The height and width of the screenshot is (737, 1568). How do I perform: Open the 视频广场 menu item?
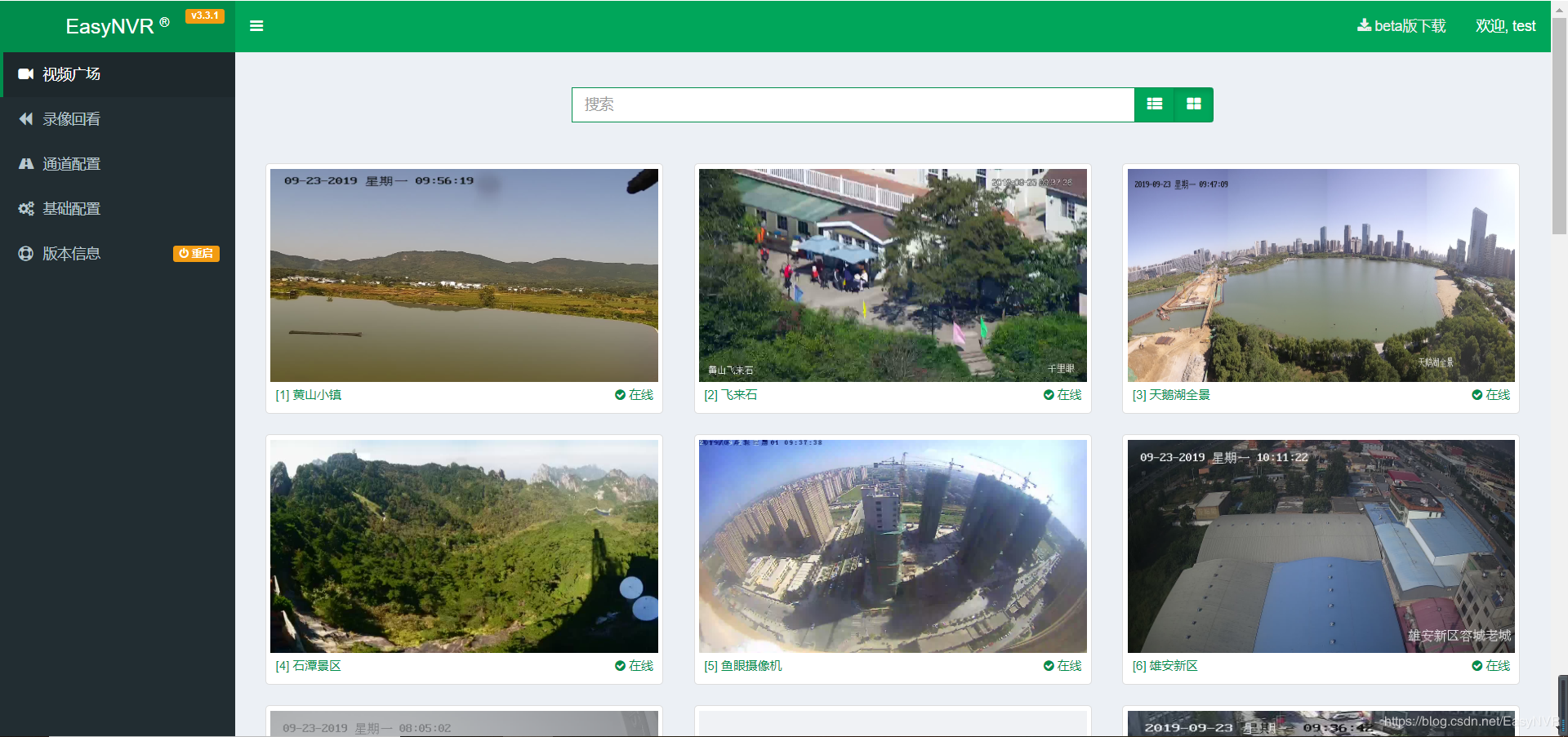[x=119, y=74]
